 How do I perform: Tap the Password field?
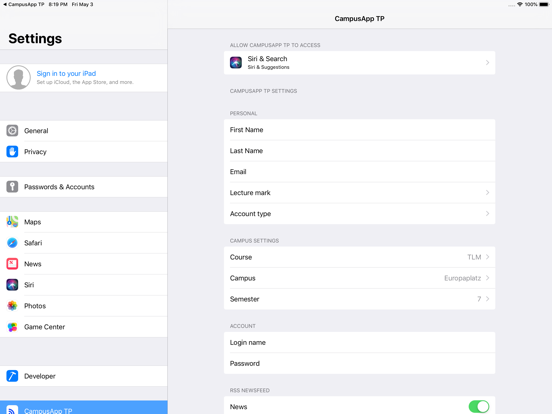[359, 363]
